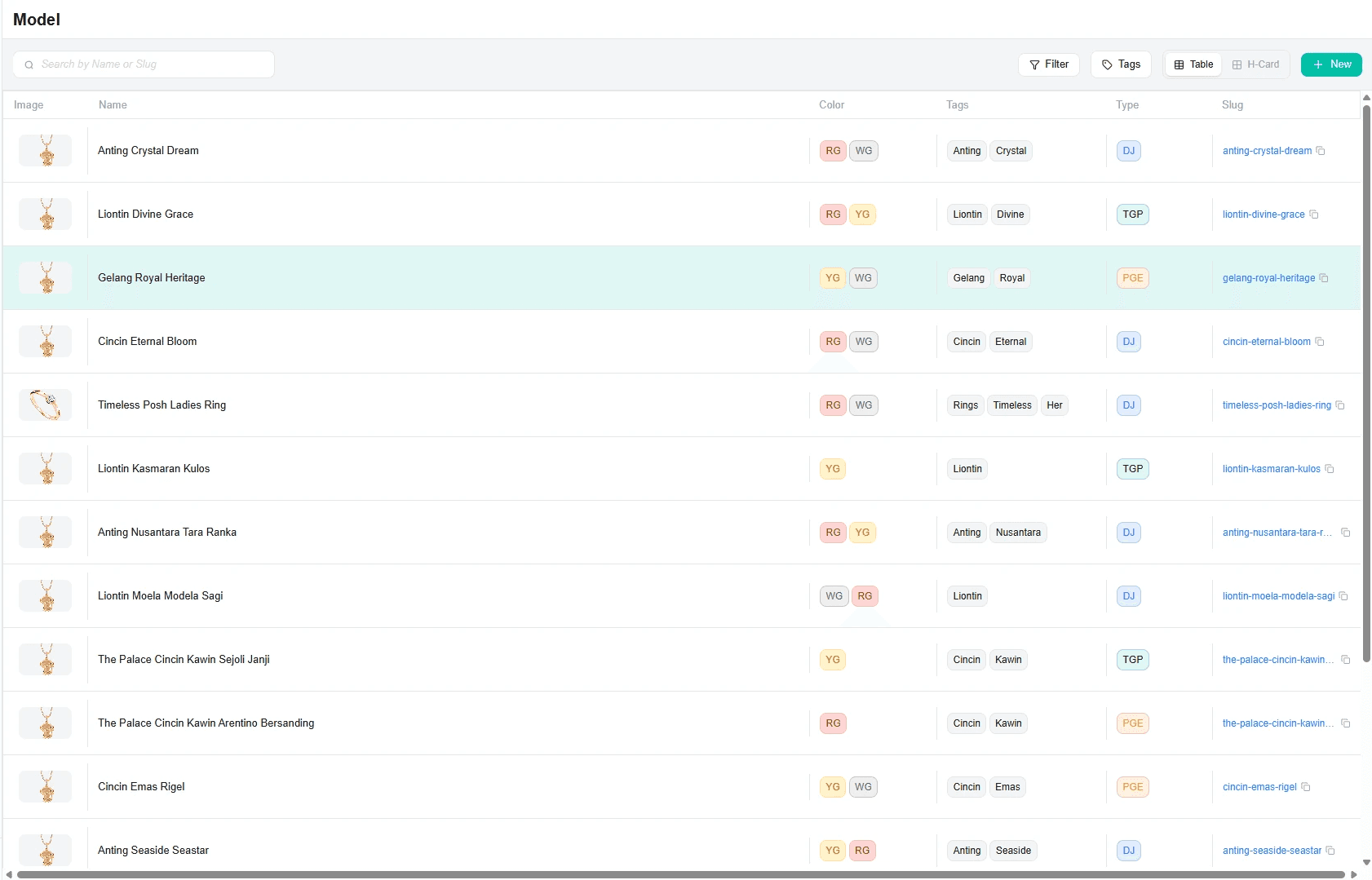Create a new model with the New button
Image resolution: width=1372 pixels, height=880 pixels.
(1331, 64)
